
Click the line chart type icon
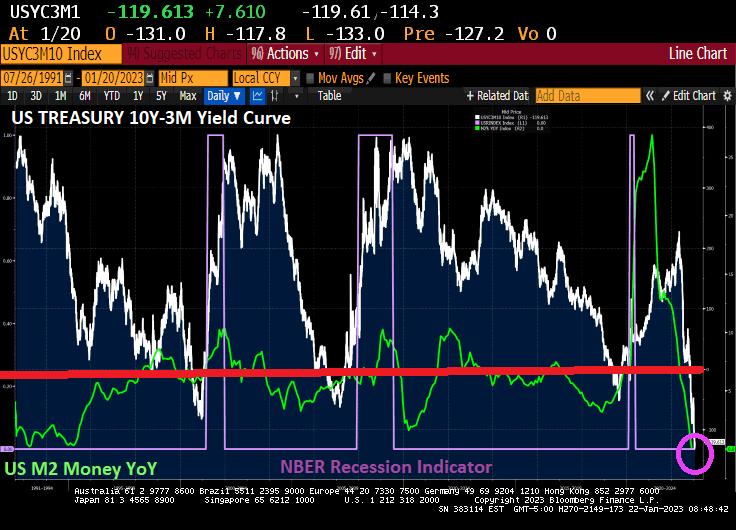[x=258, y=96]
